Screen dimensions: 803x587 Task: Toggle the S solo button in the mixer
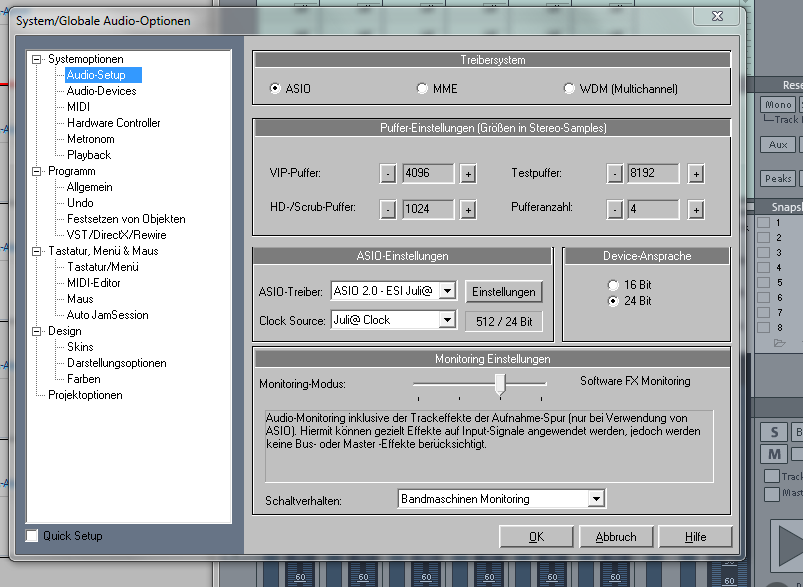tap(774, 432)
